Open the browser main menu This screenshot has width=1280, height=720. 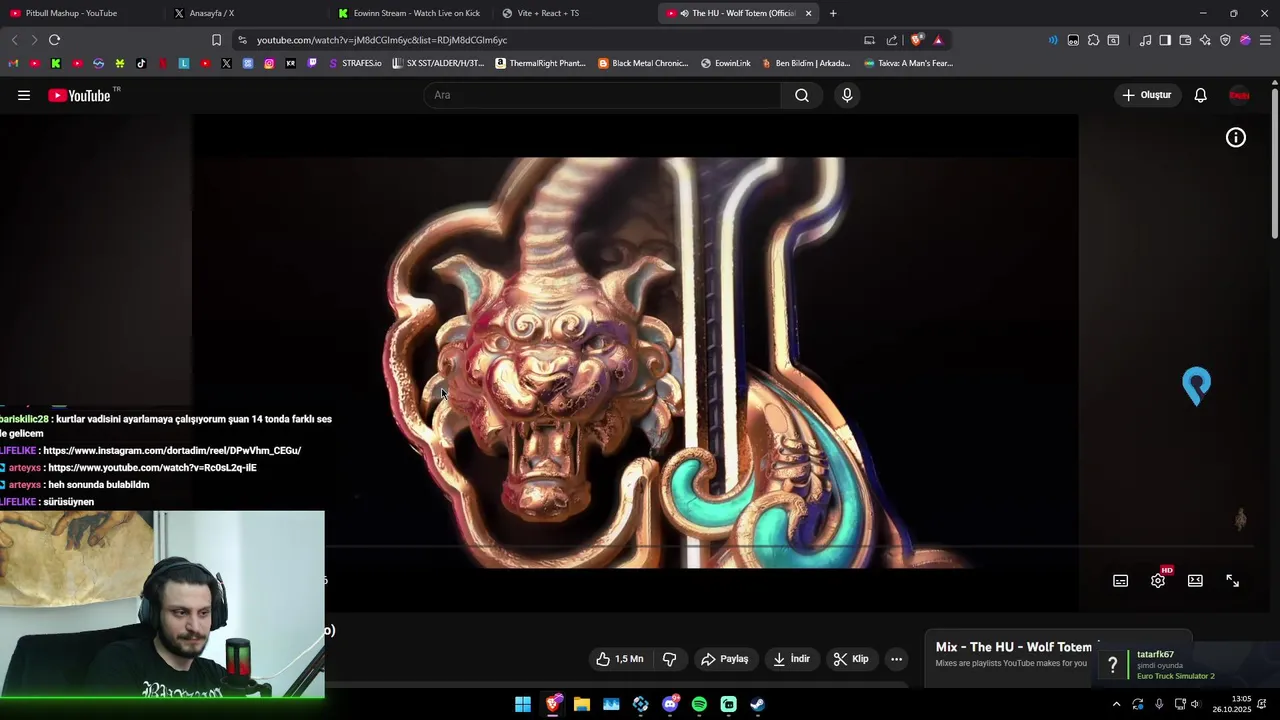point(1265,40)
